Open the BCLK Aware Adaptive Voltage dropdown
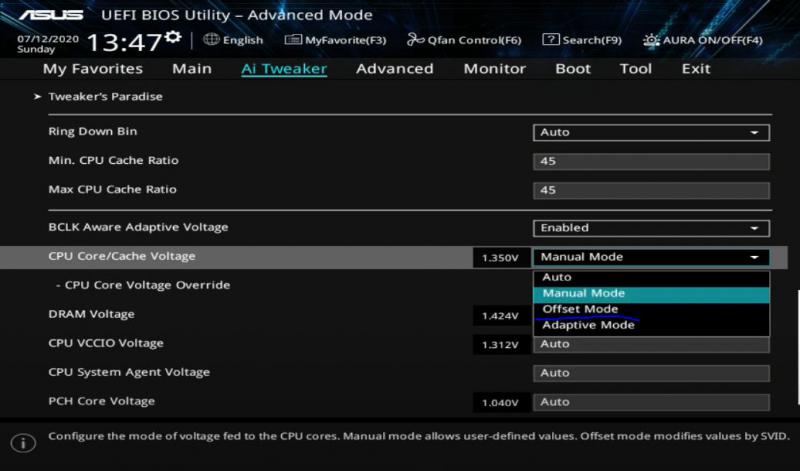This screenshot has height=471, width=800. 651,228
